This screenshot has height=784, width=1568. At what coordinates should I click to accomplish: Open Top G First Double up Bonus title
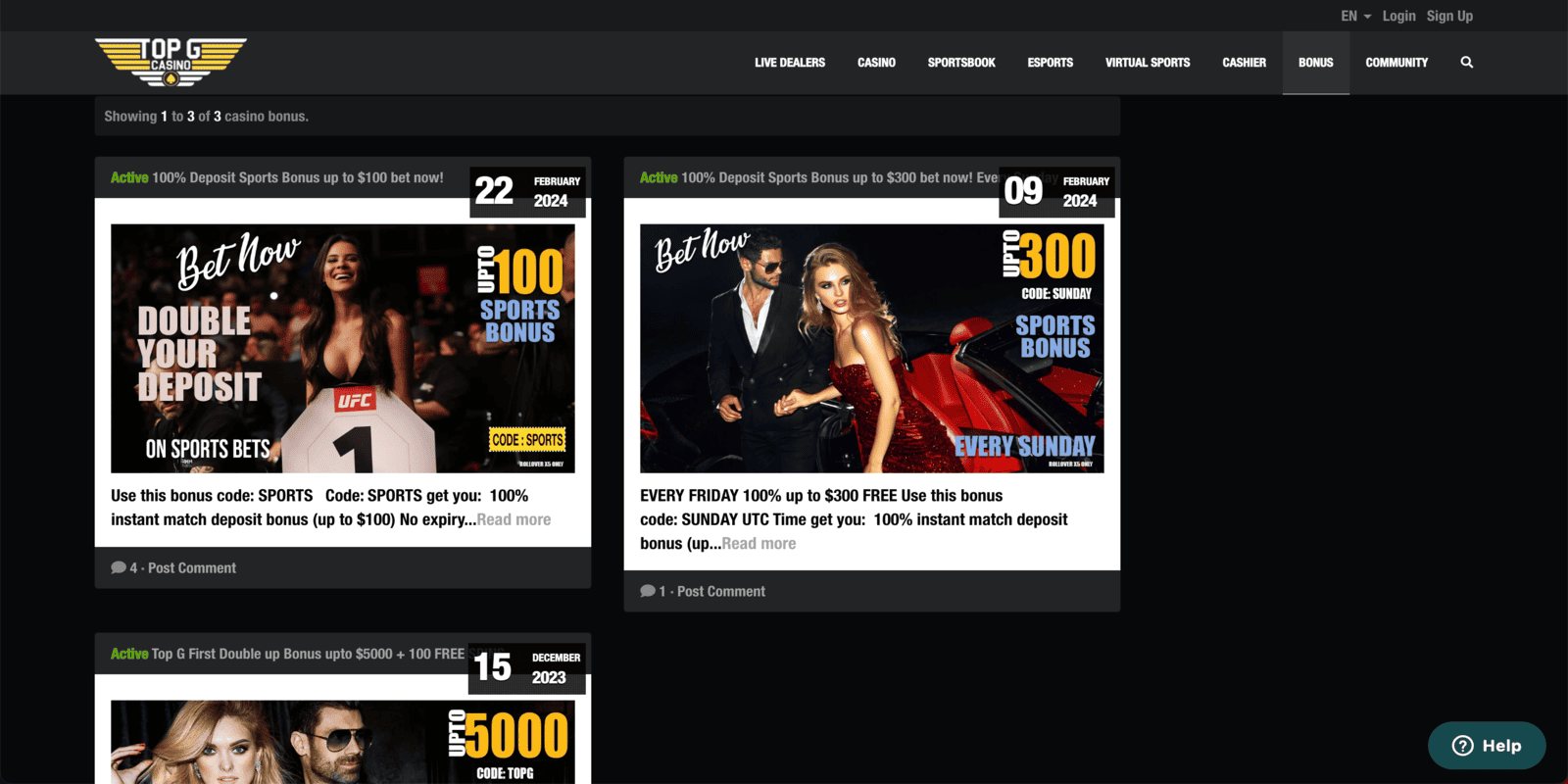pyautogui.click(x=308, y=654)
